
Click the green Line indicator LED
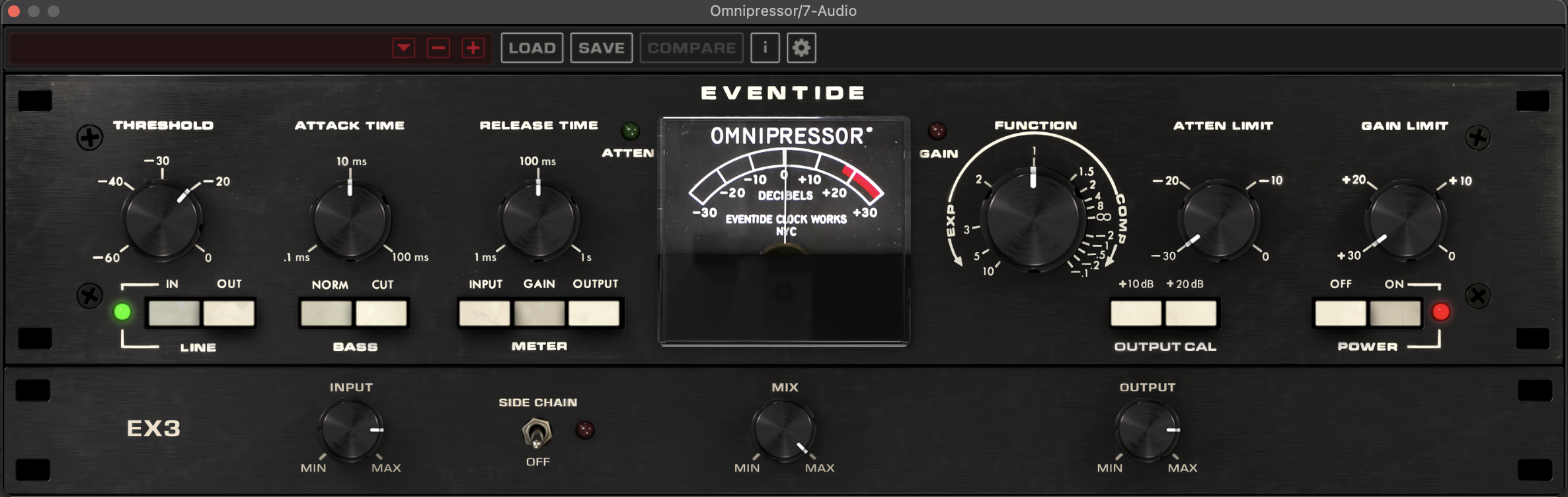[x=122, y=312]
